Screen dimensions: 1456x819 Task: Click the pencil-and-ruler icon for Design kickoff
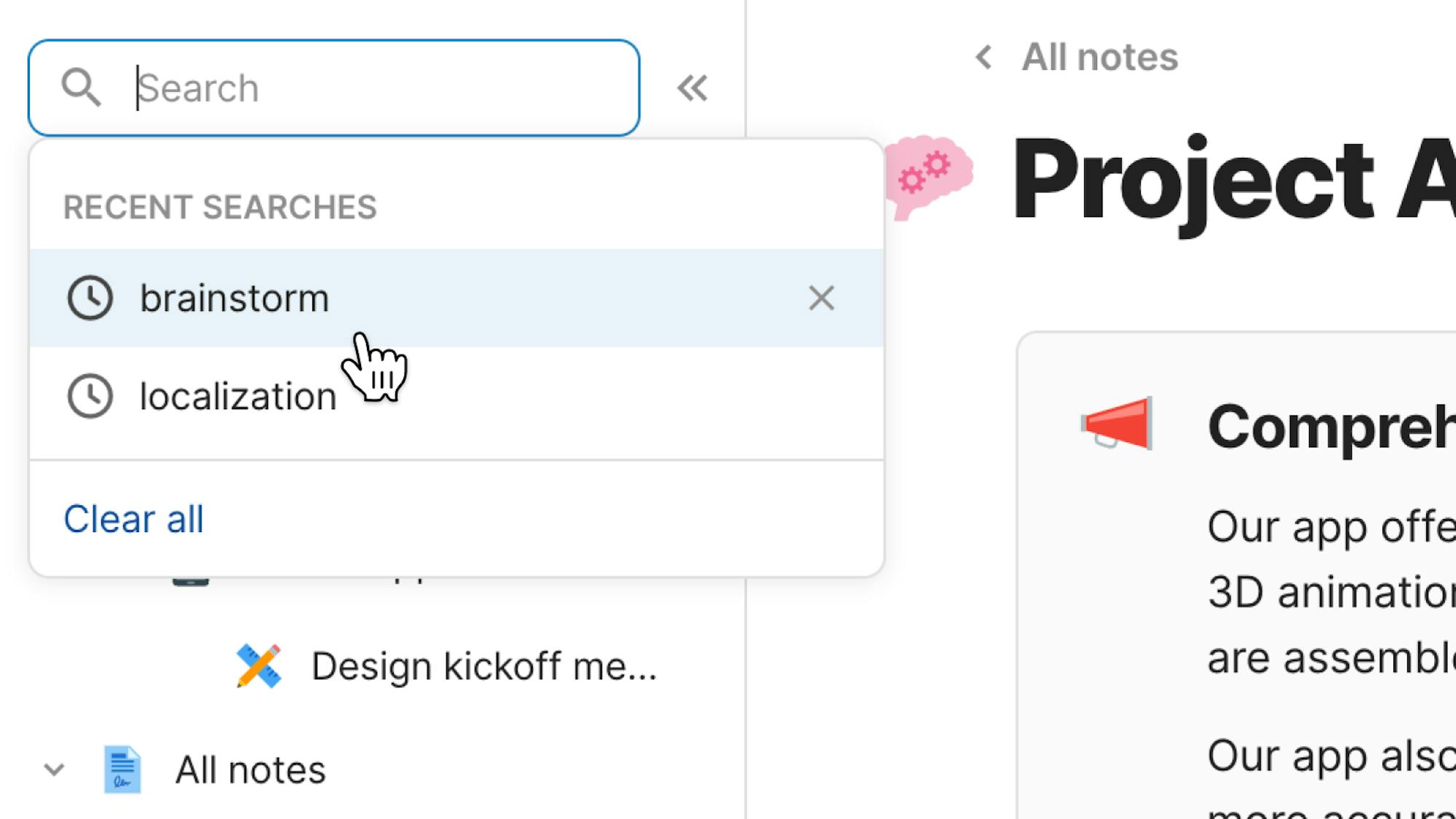pos(258,666)
